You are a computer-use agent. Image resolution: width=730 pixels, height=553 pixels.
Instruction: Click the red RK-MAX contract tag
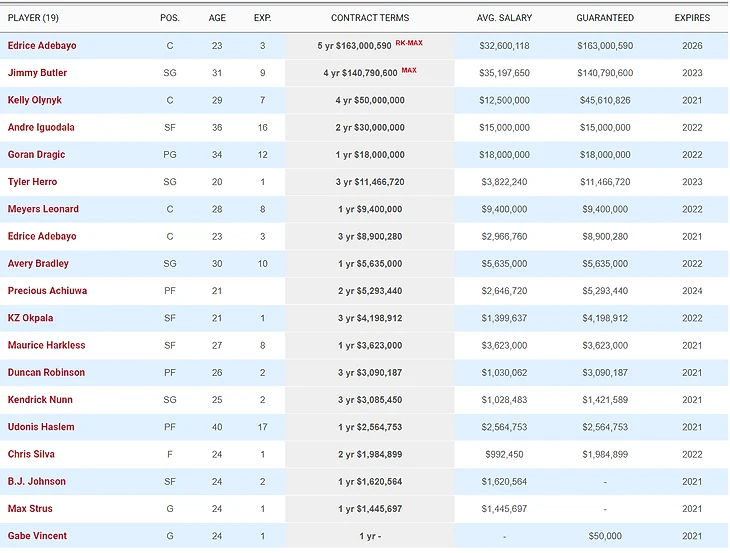point(410,44)
